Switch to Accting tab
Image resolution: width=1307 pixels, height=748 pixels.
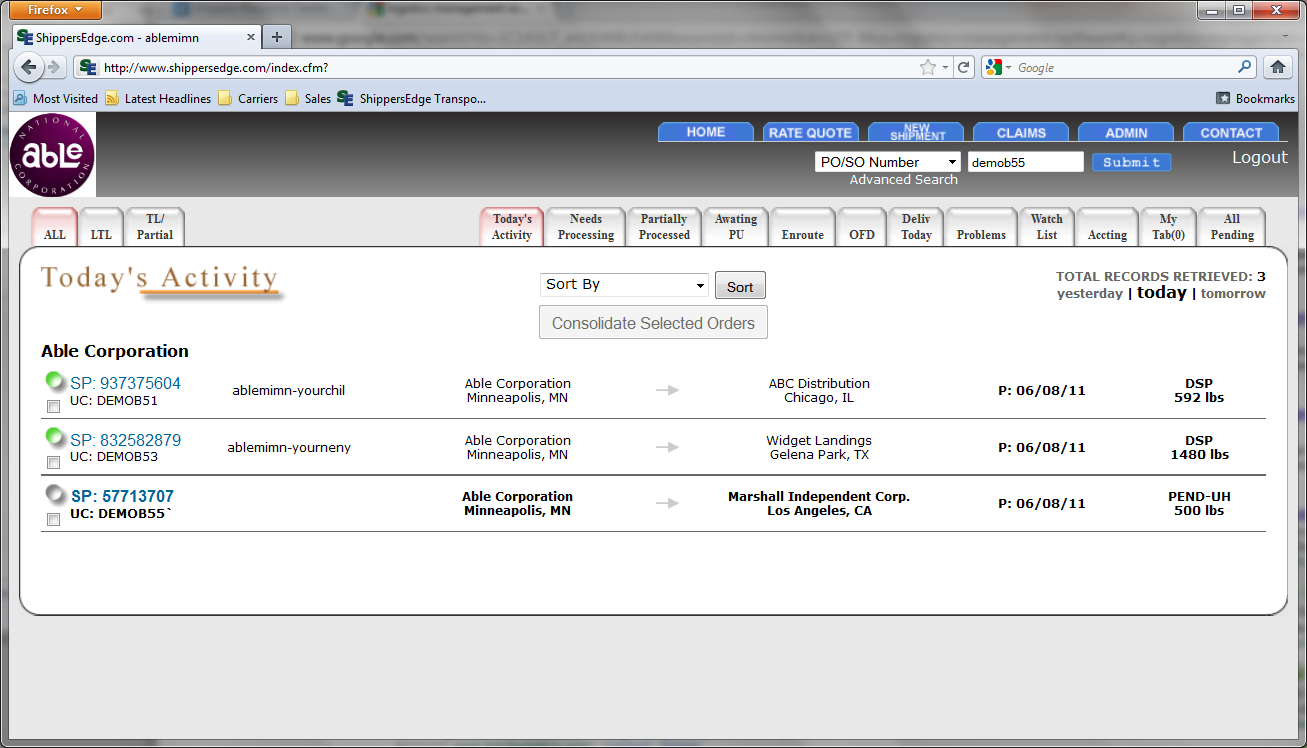point(1108,227)
